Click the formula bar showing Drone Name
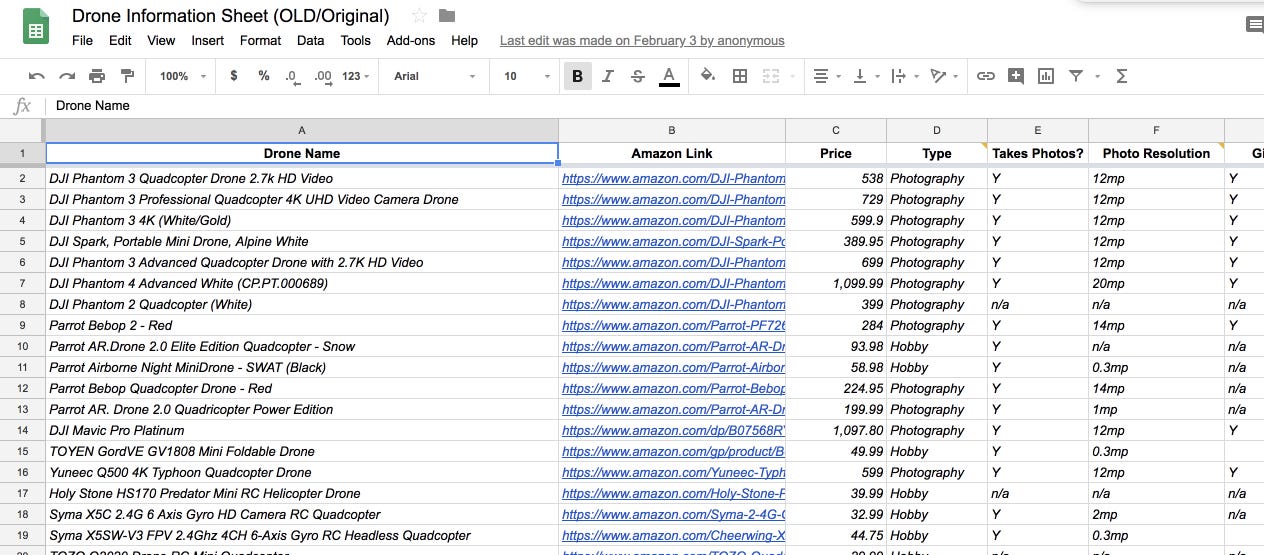The image size is (1264, 555). pos(656,105)
